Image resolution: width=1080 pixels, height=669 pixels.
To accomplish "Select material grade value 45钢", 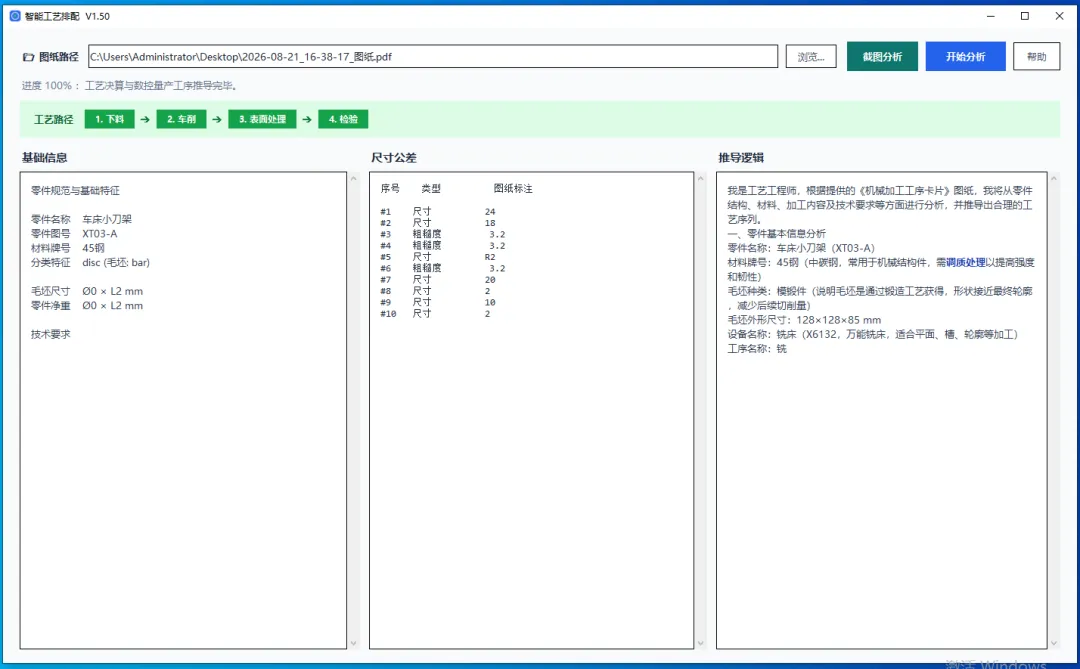I will pyautogui.click(x=94, y=248).
